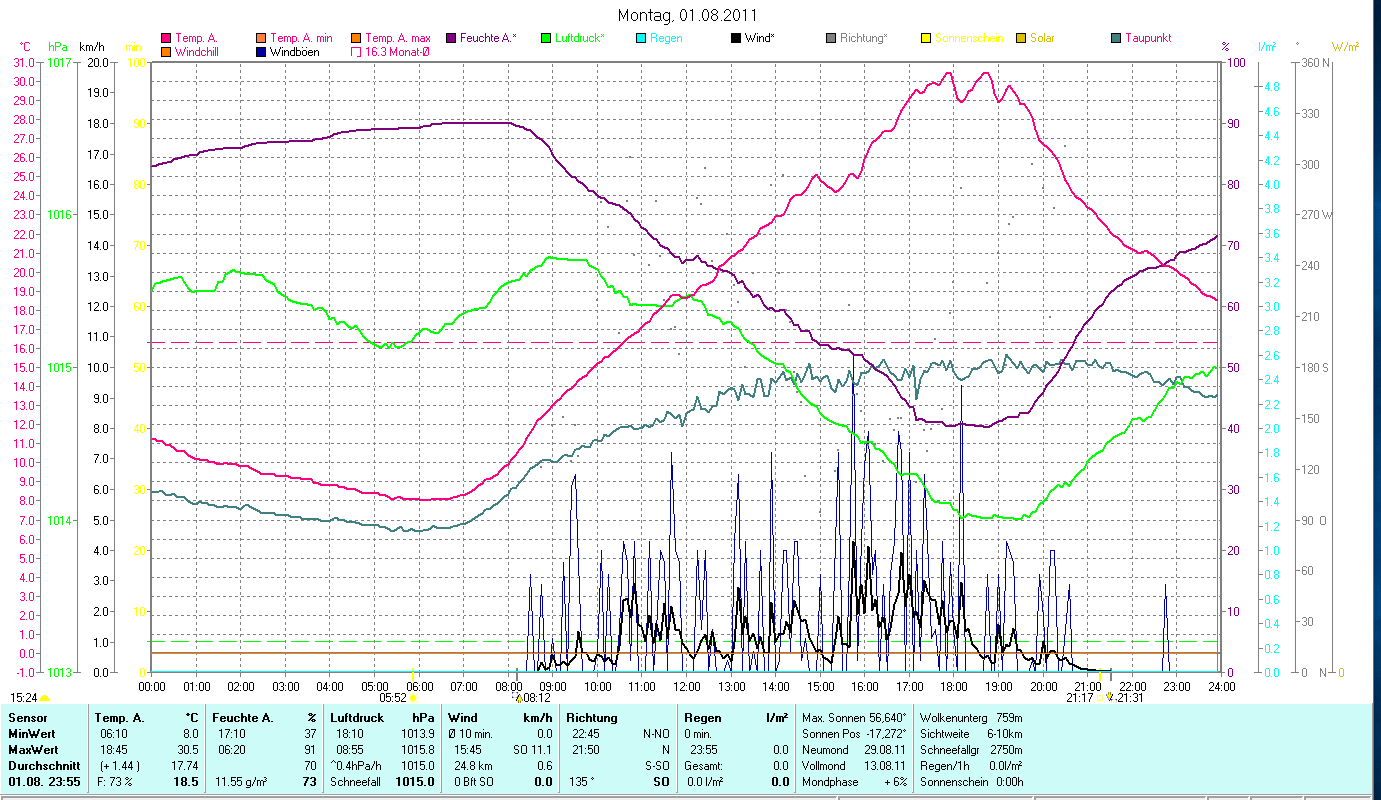This screenshot has width=1381, height=800.
Task: Click the green Luftdruck* legend swatch
Action: tap(546, 39)
